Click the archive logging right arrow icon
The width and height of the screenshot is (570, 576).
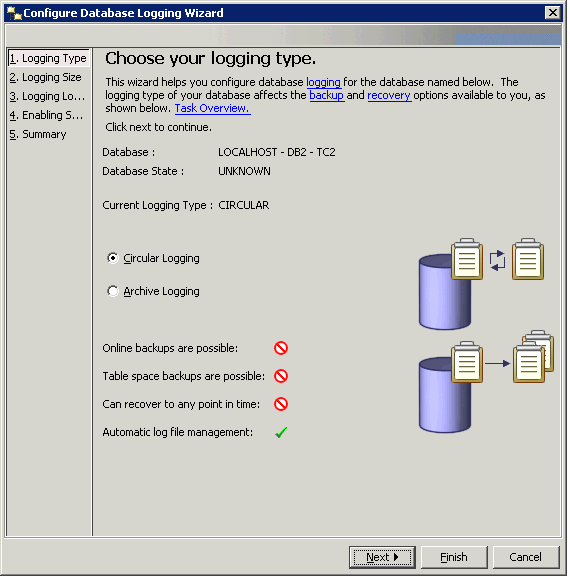pos(498,363)
